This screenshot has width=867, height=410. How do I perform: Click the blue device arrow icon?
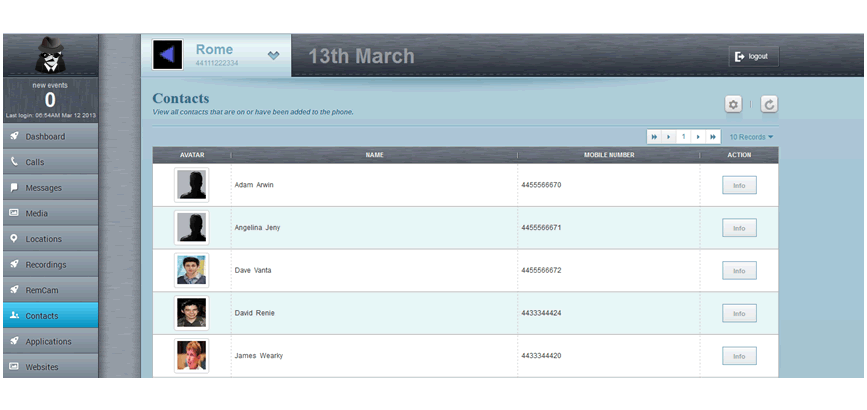167,54
